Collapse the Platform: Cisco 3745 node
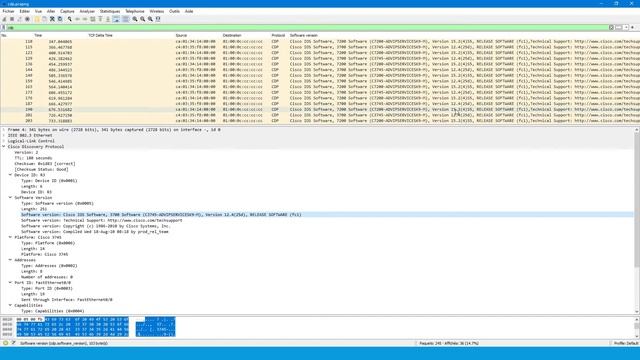640x360 pixels. [10, 237]
